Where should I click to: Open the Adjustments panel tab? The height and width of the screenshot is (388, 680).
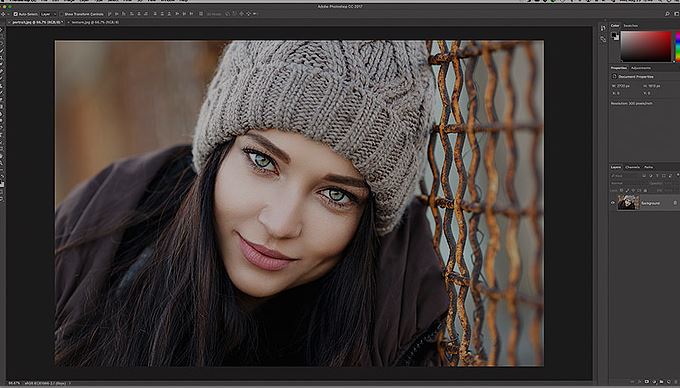(x=641, y=68)
